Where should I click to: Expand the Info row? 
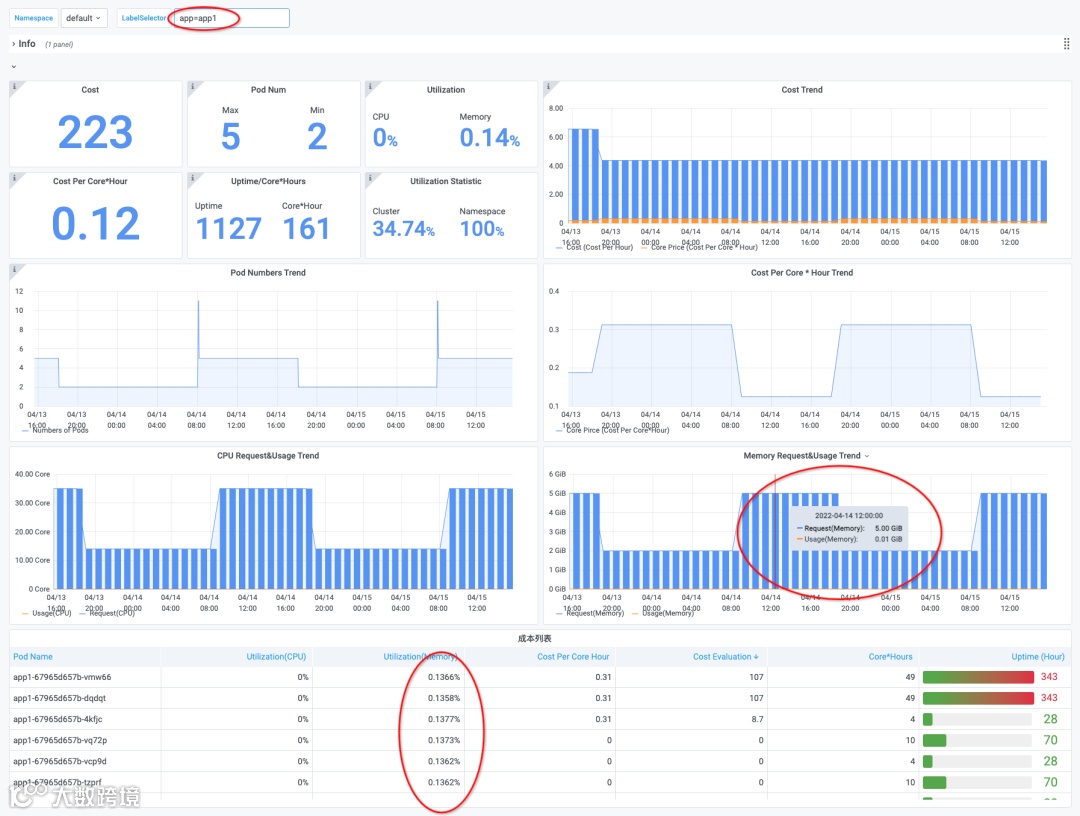point(23,44)
